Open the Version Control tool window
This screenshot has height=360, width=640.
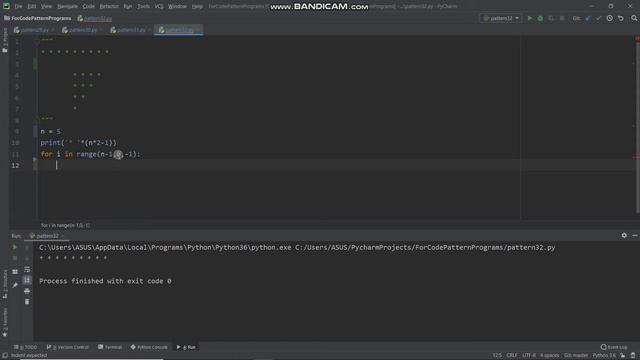coord(68,347)
